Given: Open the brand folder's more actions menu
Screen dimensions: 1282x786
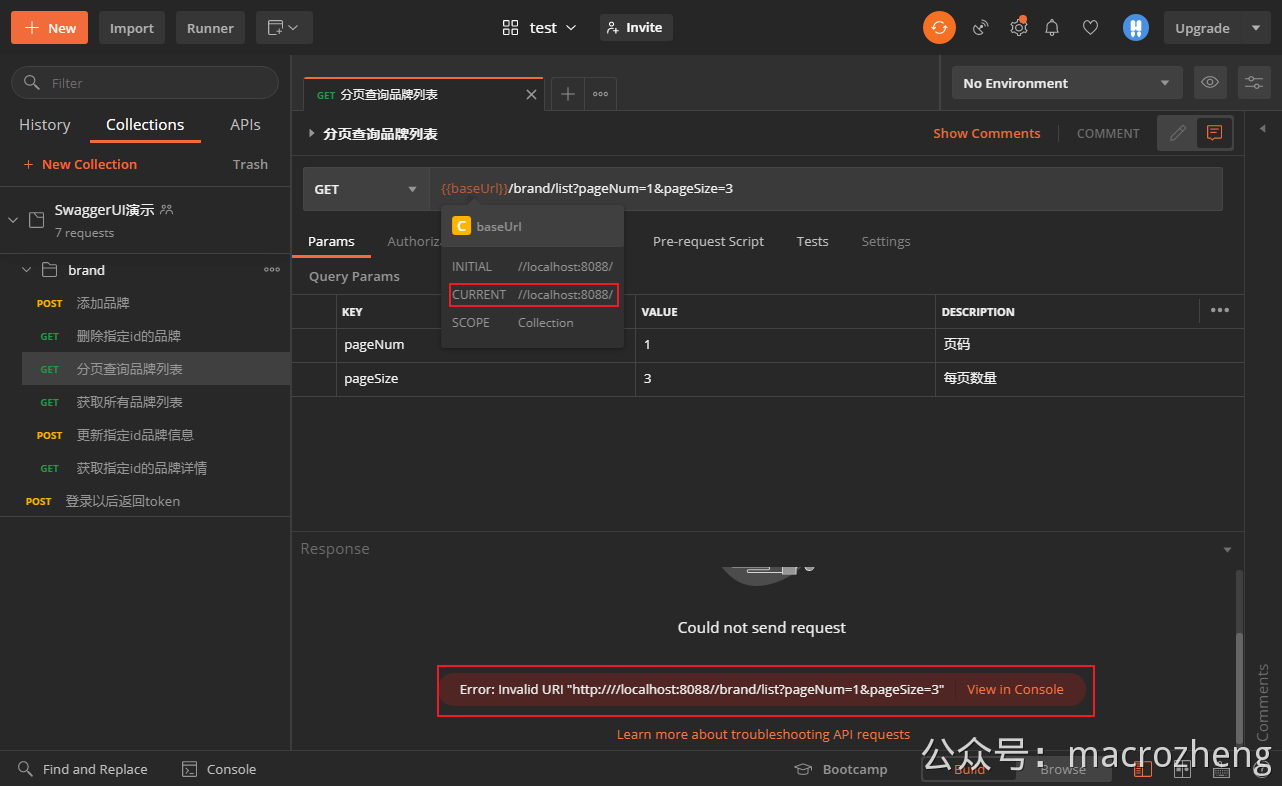Looking at the screenshot, I should point(272,270).
